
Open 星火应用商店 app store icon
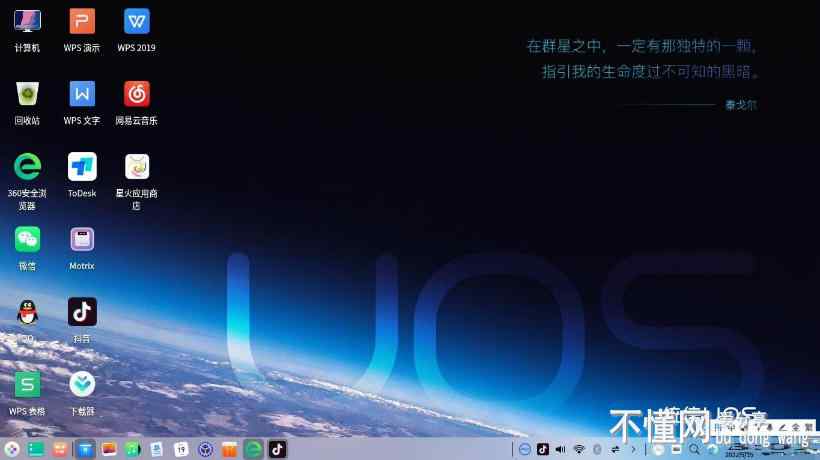coord(136,167)
